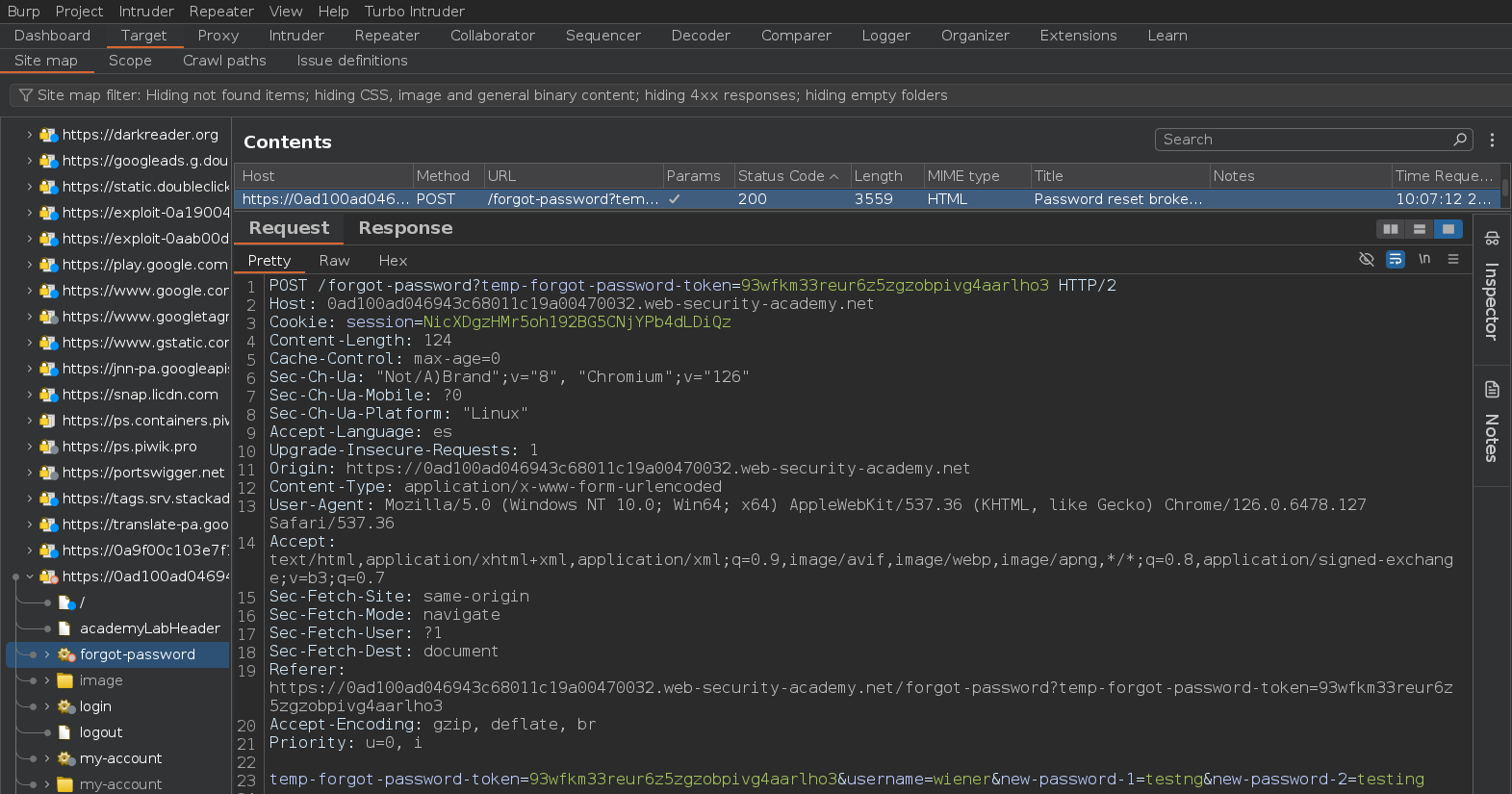Switch to the Response view
This screenshot has height=794, width=1512.
pos(405,228)
